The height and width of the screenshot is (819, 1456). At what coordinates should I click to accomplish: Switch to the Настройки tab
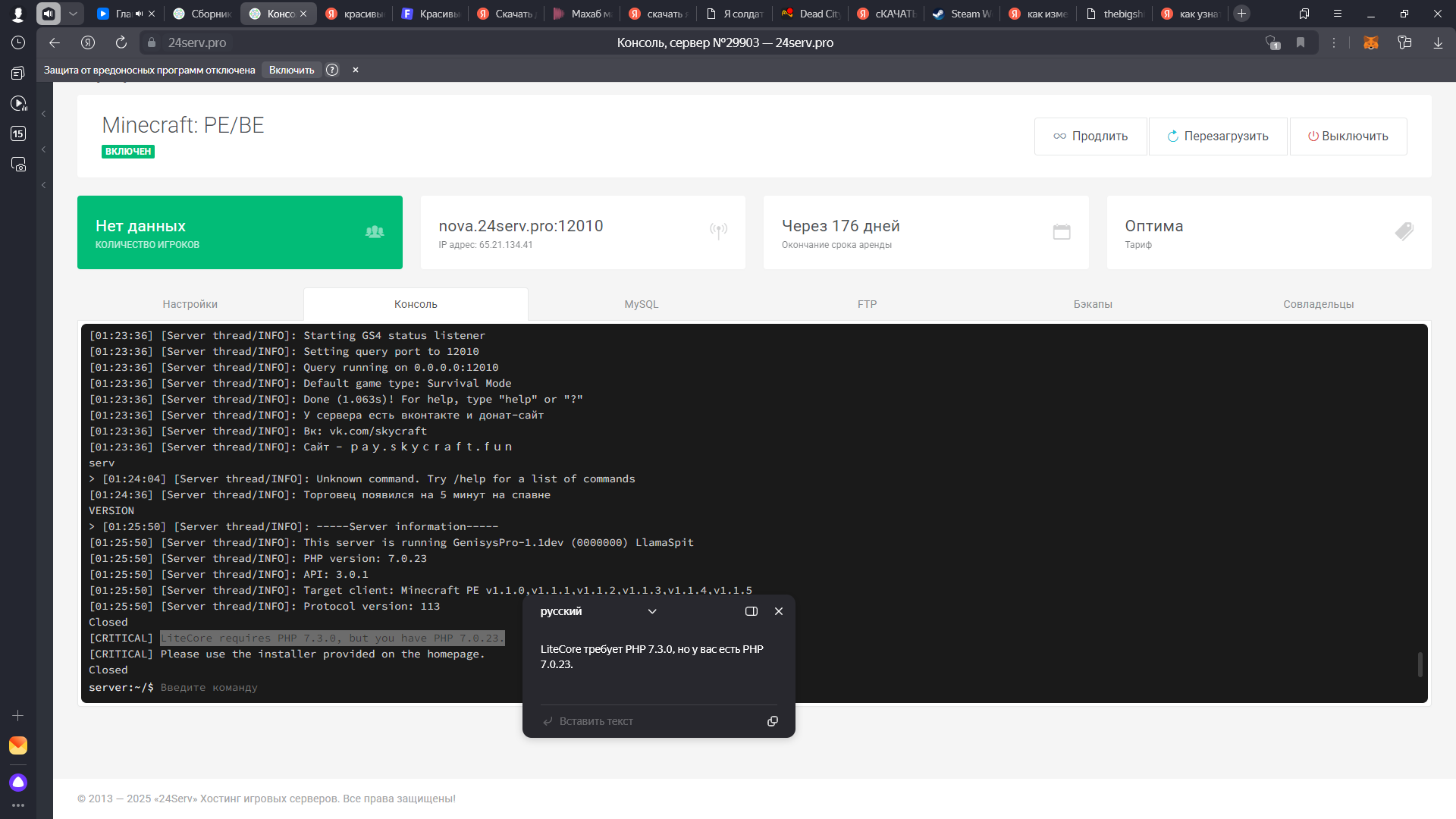[190, 304]
